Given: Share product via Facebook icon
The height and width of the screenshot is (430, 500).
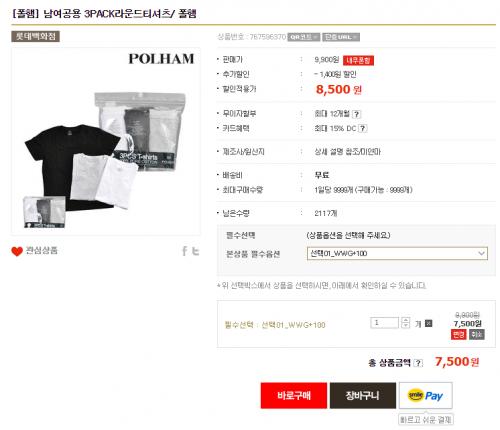Looking at the screenshot, I should (184, 251).
